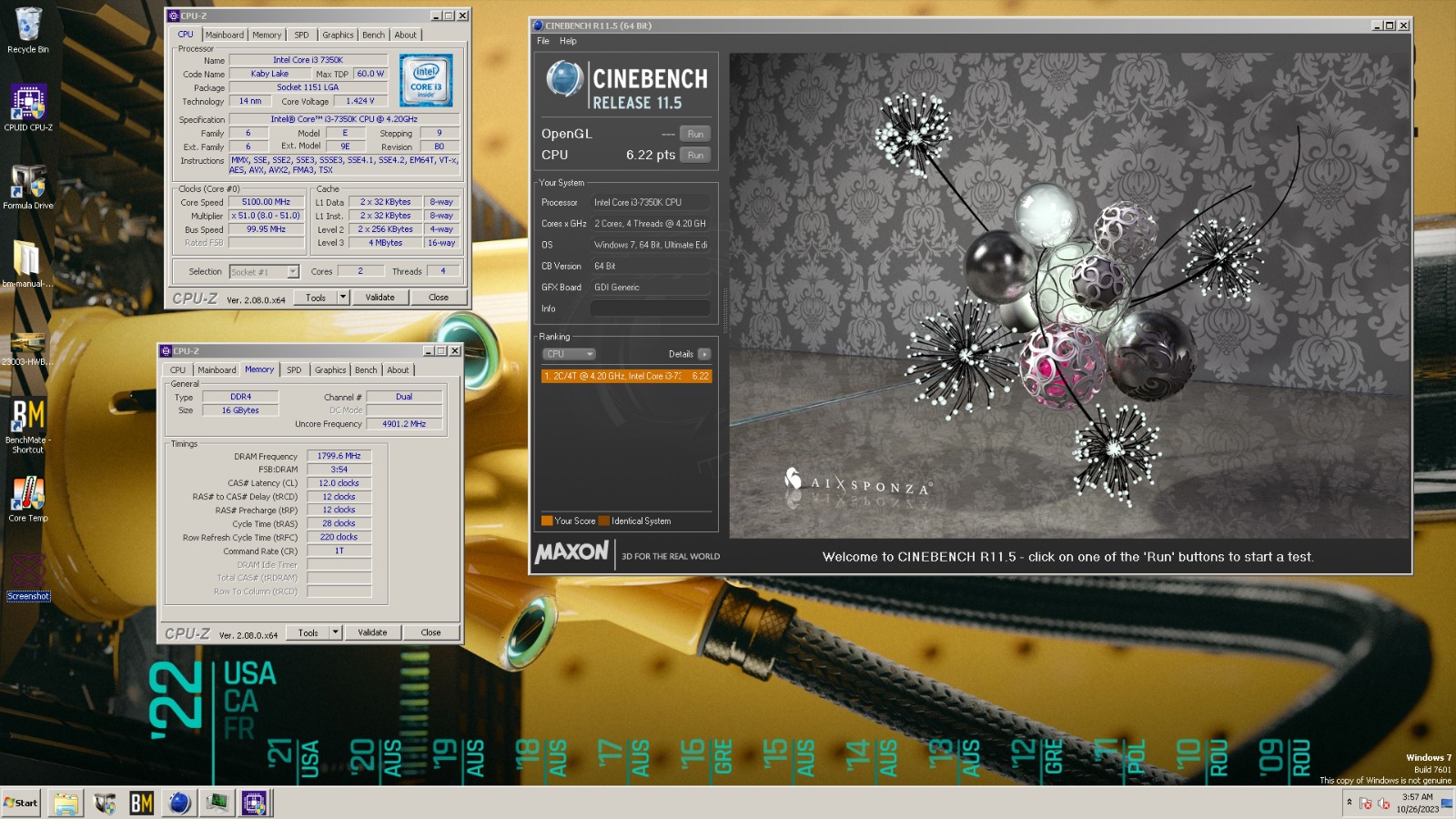
Task: Click the Your Score orange legend swatch
Action: pyautogui.click(x=547, y=521)
